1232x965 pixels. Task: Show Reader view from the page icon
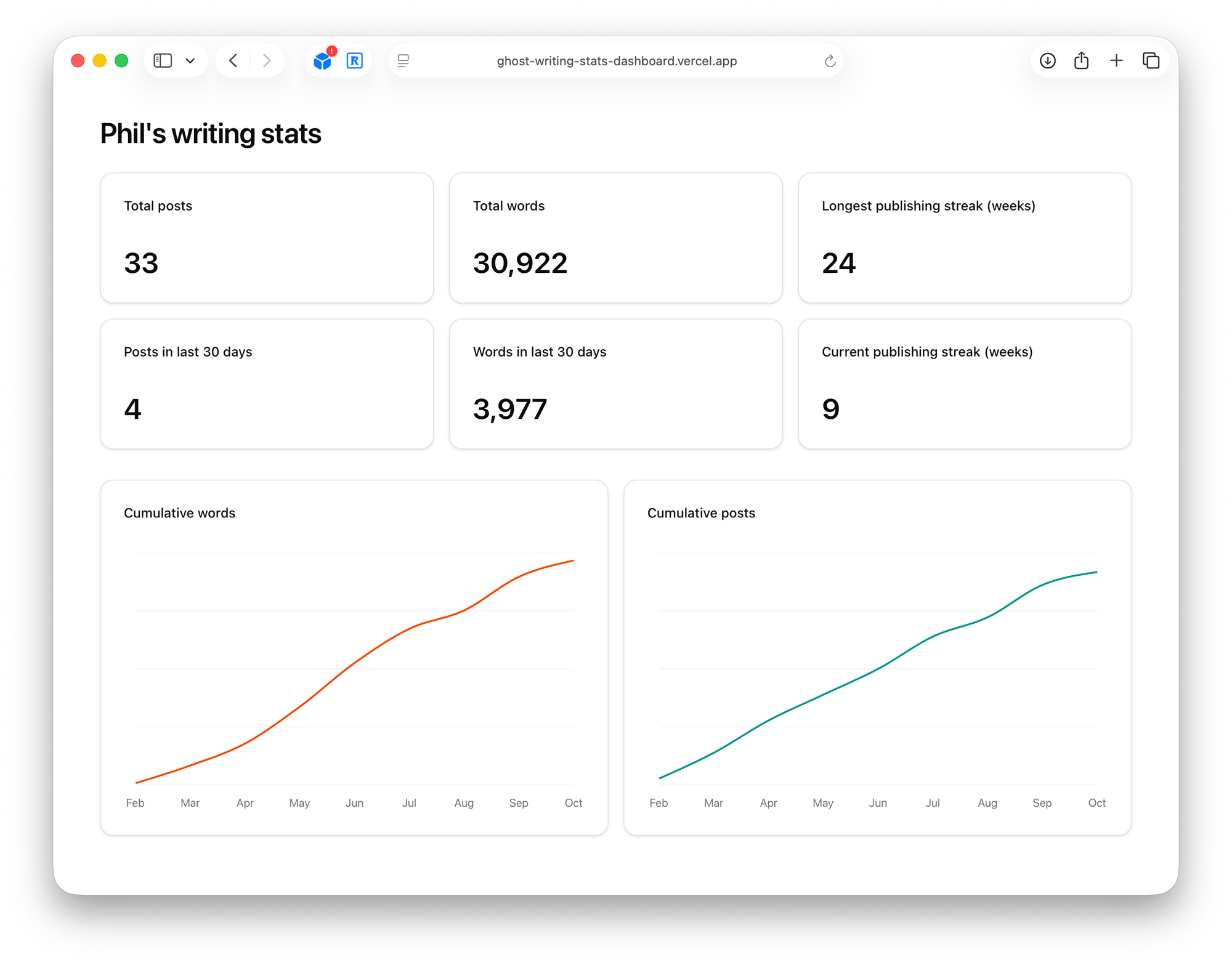403,60
